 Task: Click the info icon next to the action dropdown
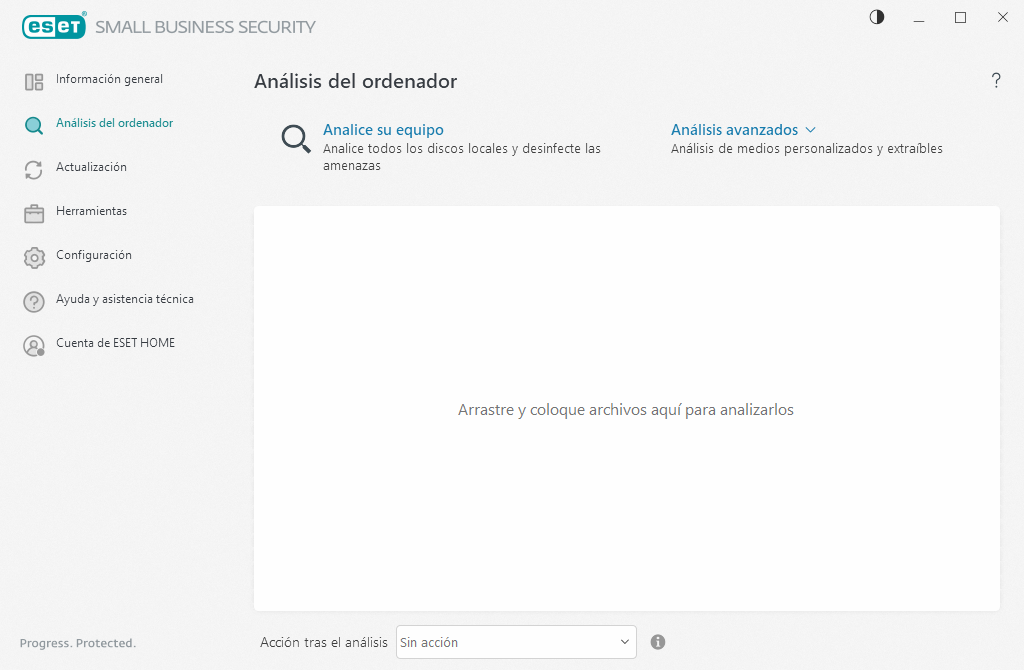[658, 641]
